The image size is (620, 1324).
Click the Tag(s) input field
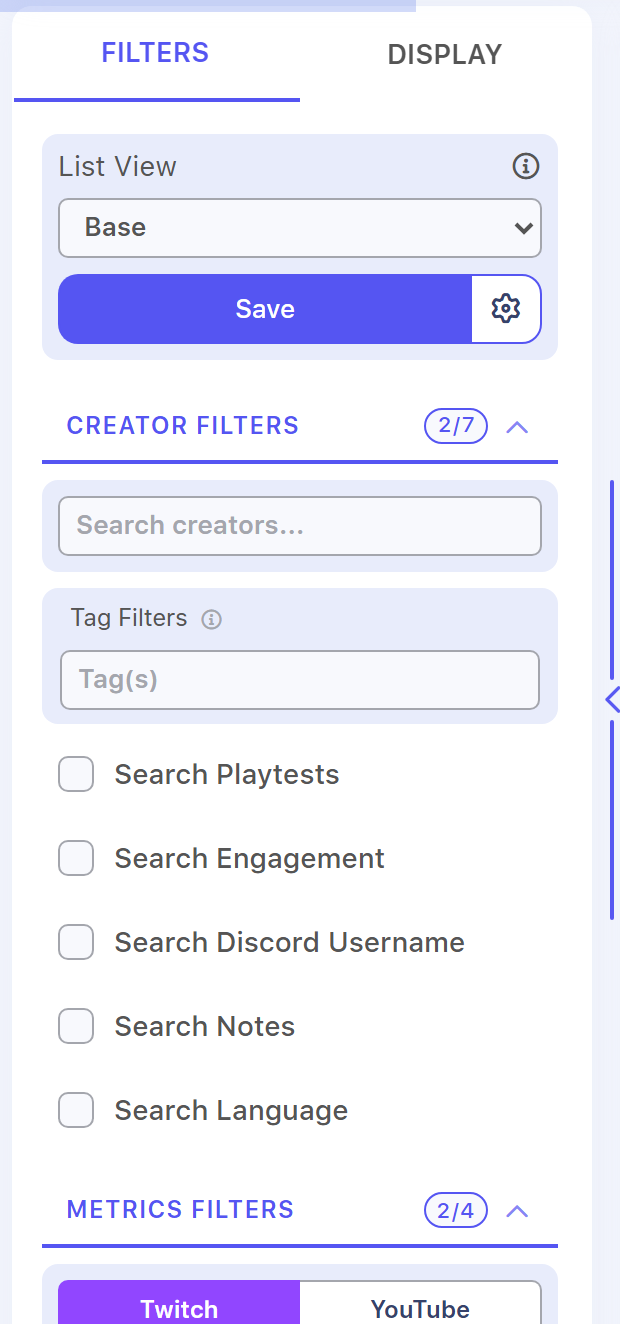(x=300, y=680)
